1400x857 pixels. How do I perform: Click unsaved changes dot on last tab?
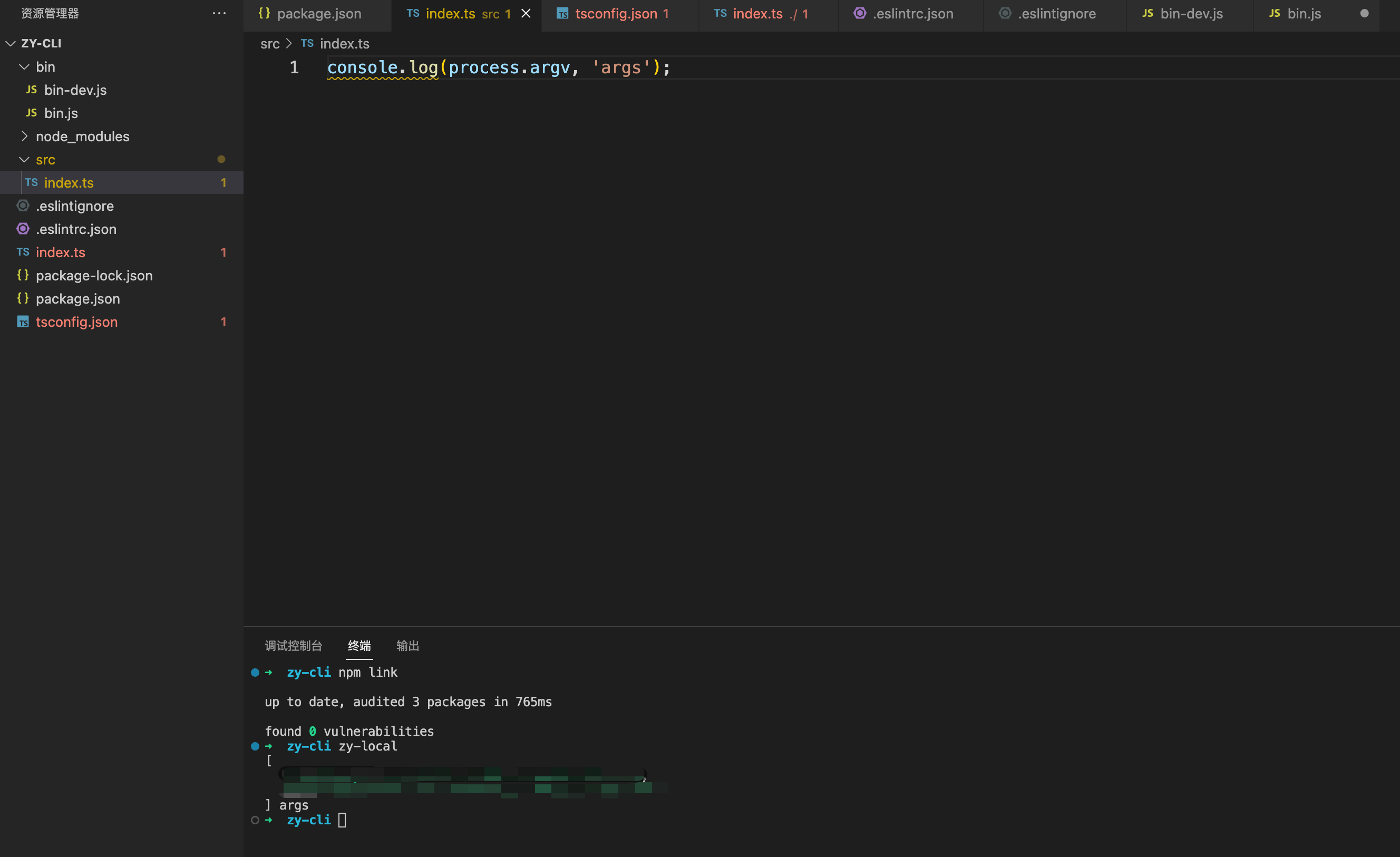[x=1364, y=13]
